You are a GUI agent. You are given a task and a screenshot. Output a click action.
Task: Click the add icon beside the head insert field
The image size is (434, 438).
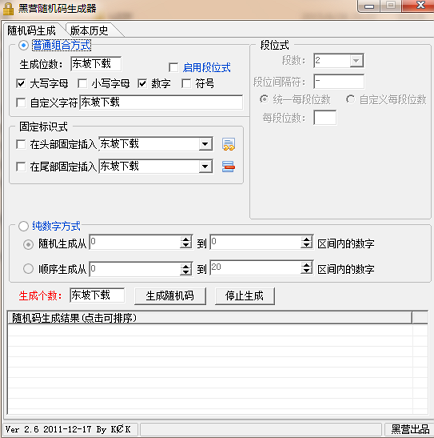tap(228, 144)
